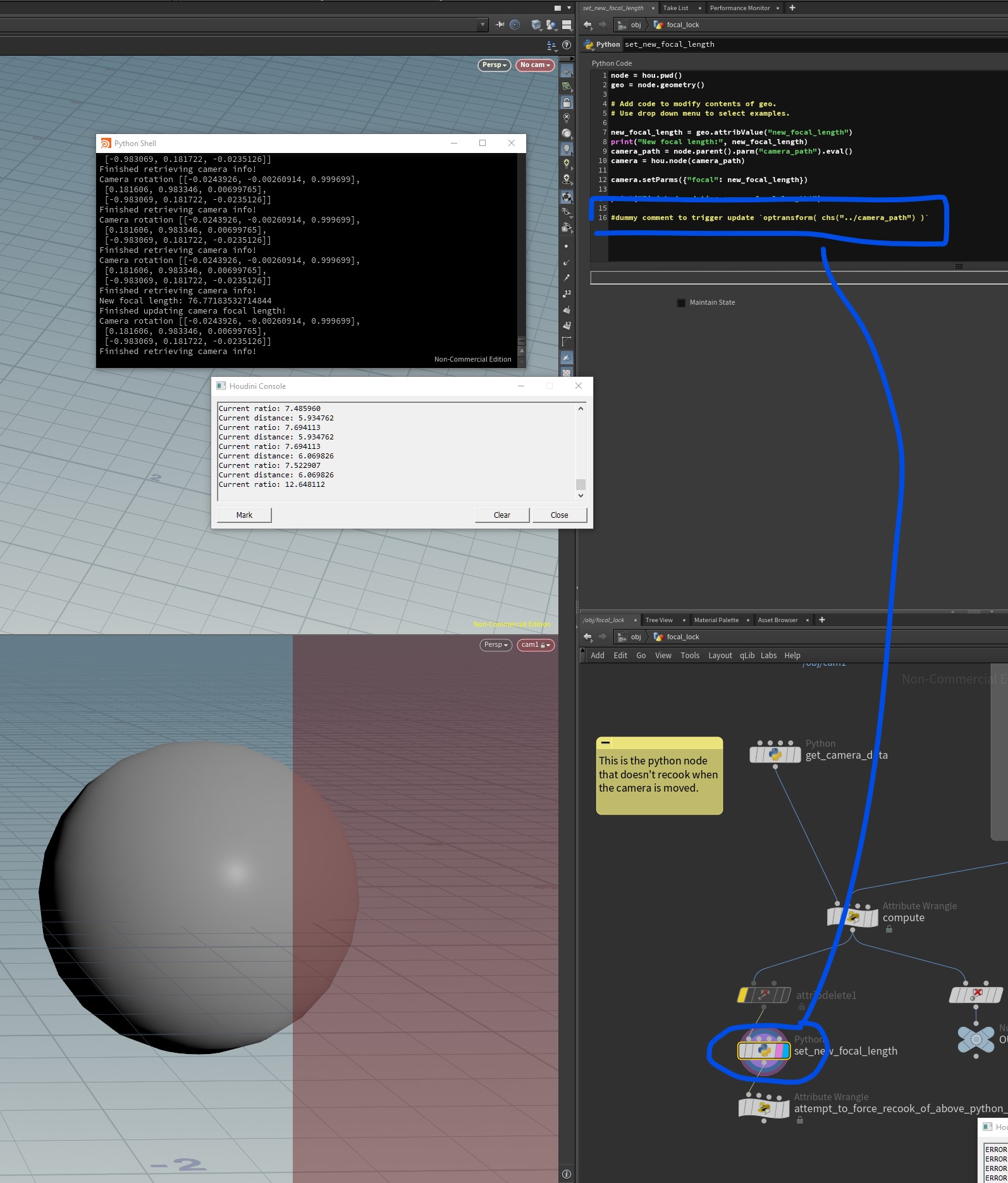This screenshot has height=1183, width=1008.
Task: Click the set_new_focal_length Python node icon
Action: [x=764, y=1050]
